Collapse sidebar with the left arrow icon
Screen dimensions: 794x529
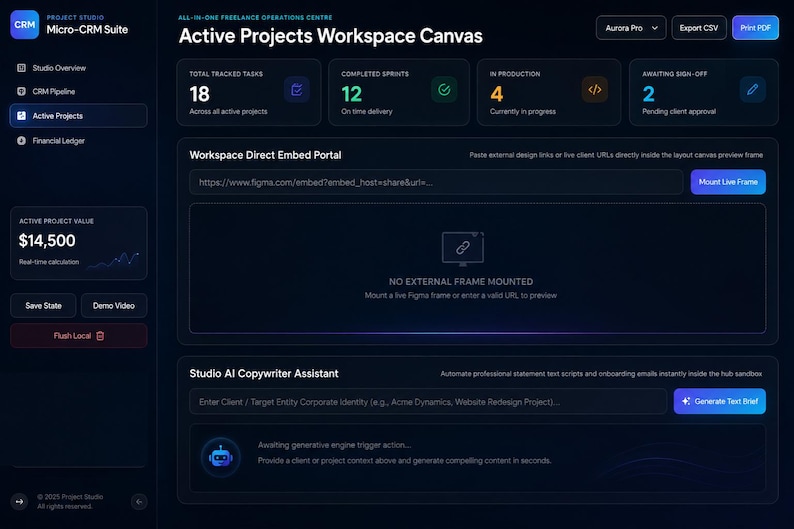tap(139, 502)
